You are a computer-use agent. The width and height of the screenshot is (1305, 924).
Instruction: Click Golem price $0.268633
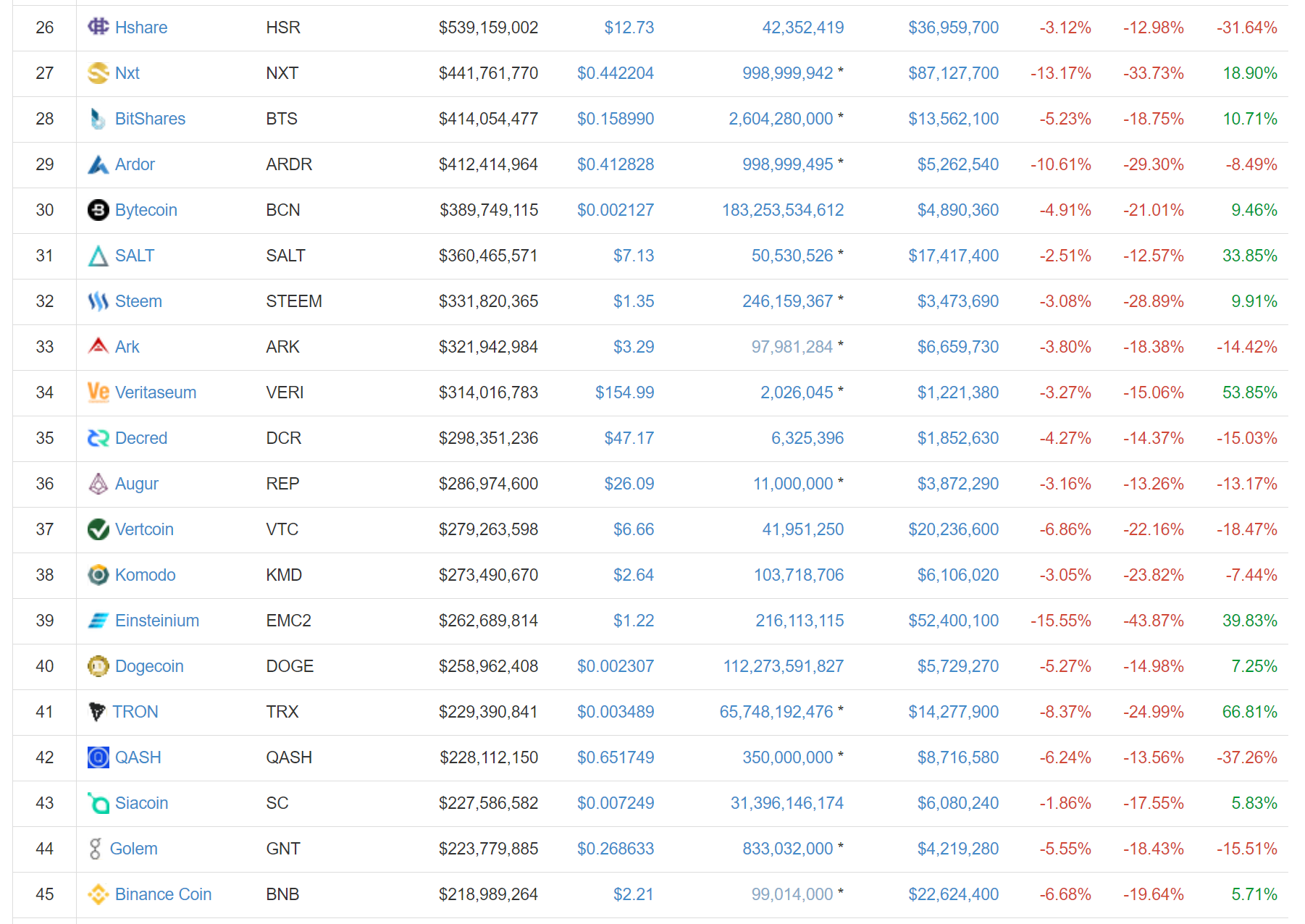coord(616,849)
